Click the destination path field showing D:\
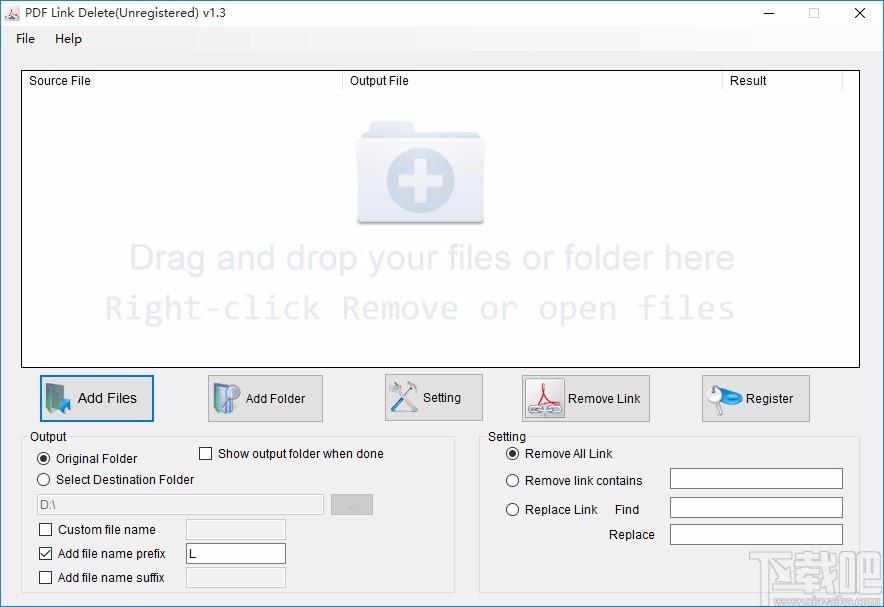 [180, 504]
